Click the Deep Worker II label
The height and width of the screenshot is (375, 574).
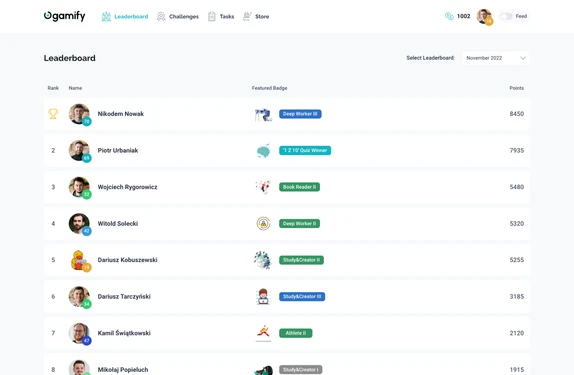click(299, 224)
